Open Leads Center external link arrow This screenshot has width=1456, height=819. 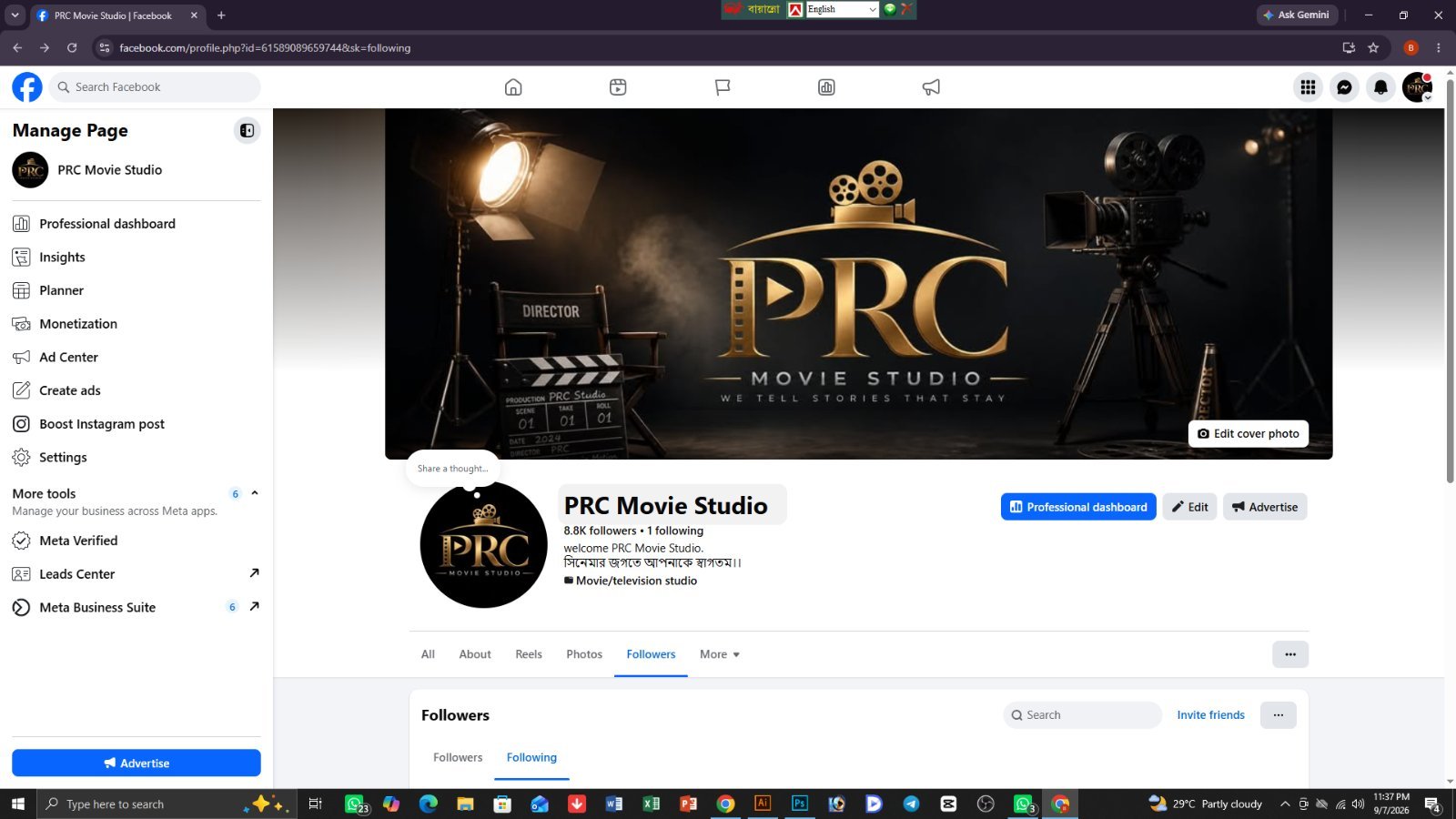pyautogui.click(x=254, y=573)
